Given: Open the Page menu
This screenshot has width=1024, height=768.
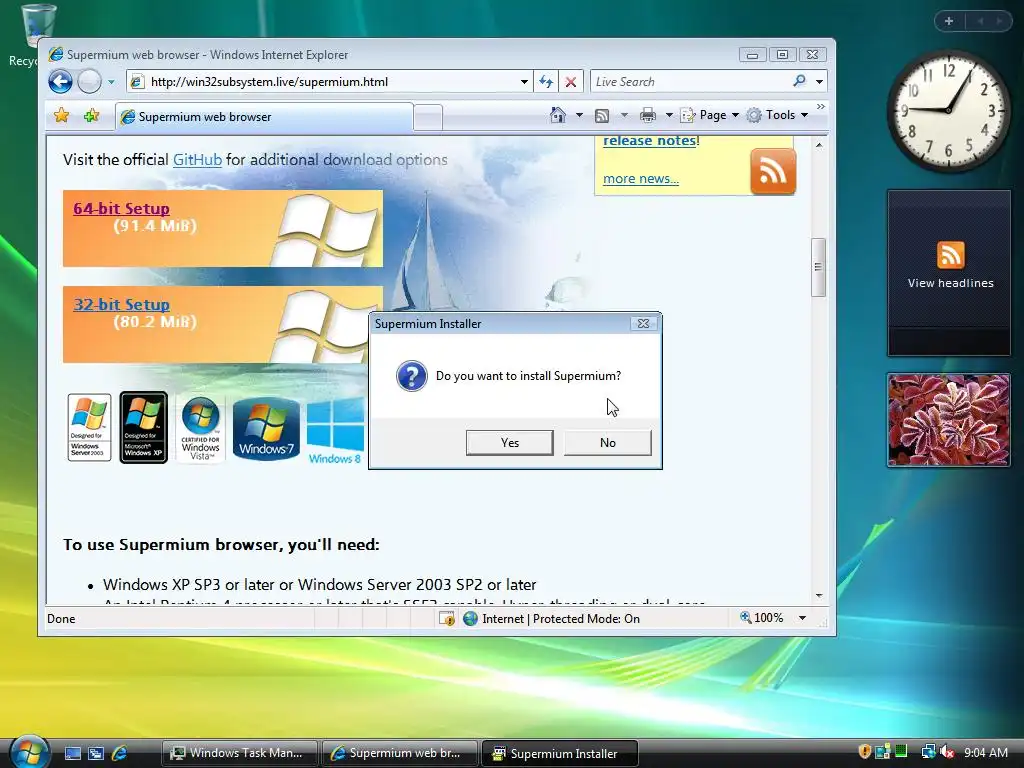Looking at the screenshot, I should click(710, 115).
